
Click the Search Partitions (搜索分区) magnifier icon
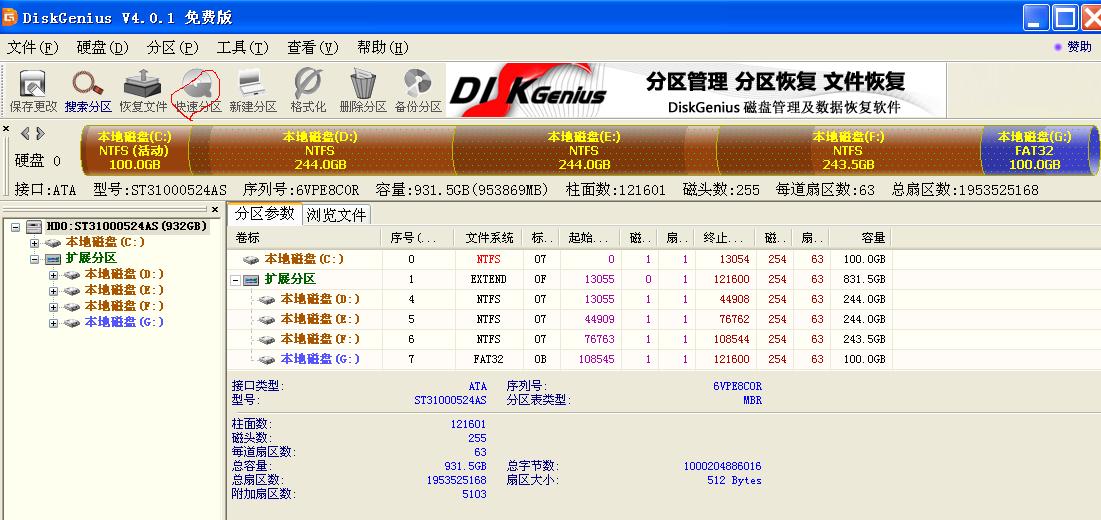[x=88, y=91]
